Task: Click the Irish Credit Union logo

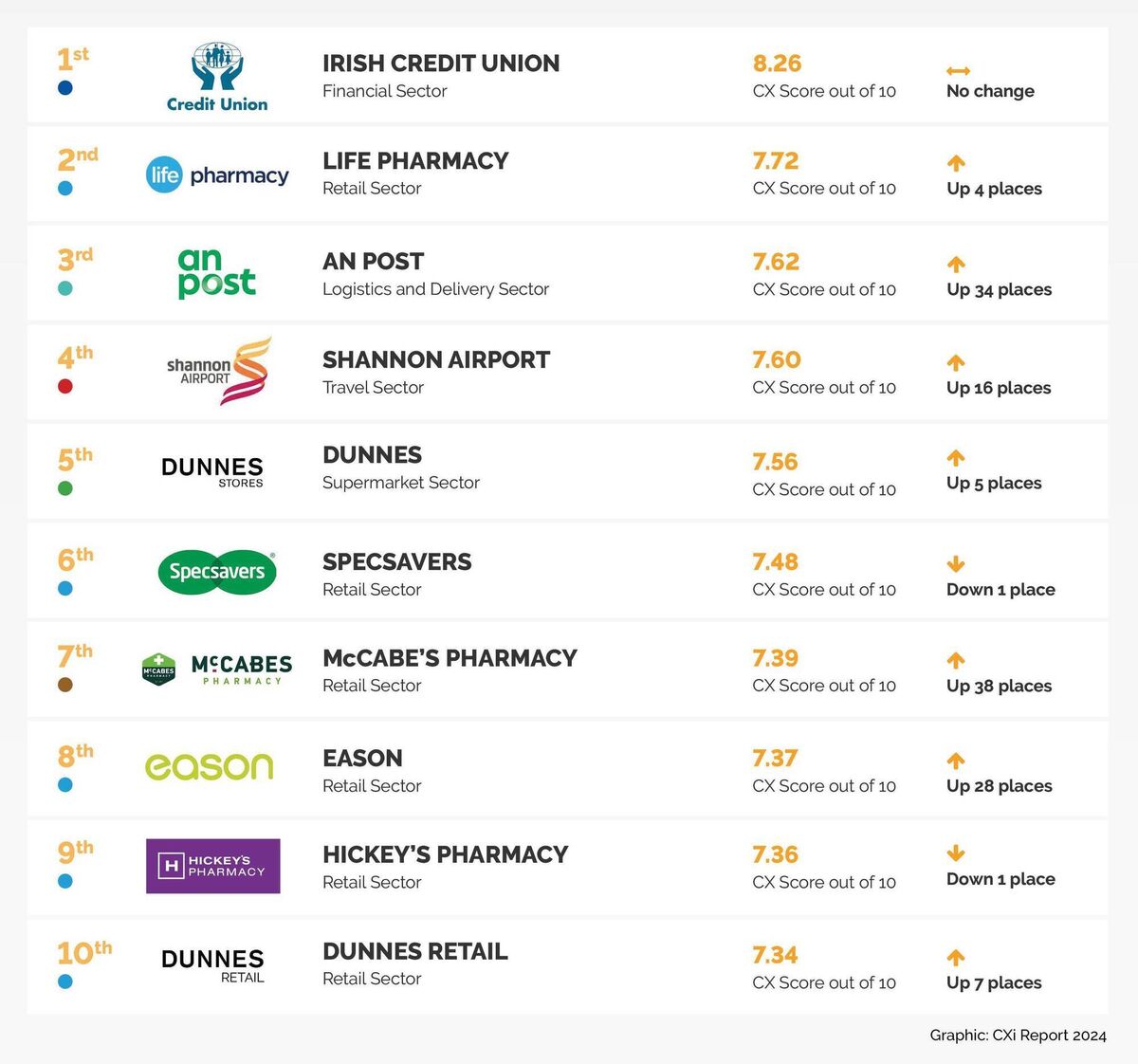Action: 217,77
